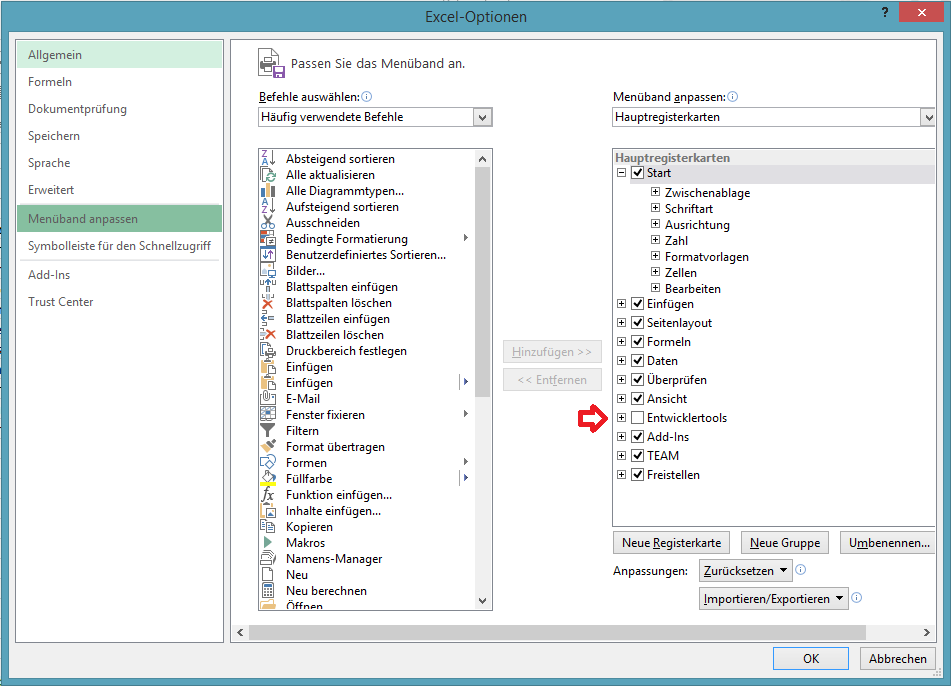Click the Namens-Manager icon

pos(268,559)
